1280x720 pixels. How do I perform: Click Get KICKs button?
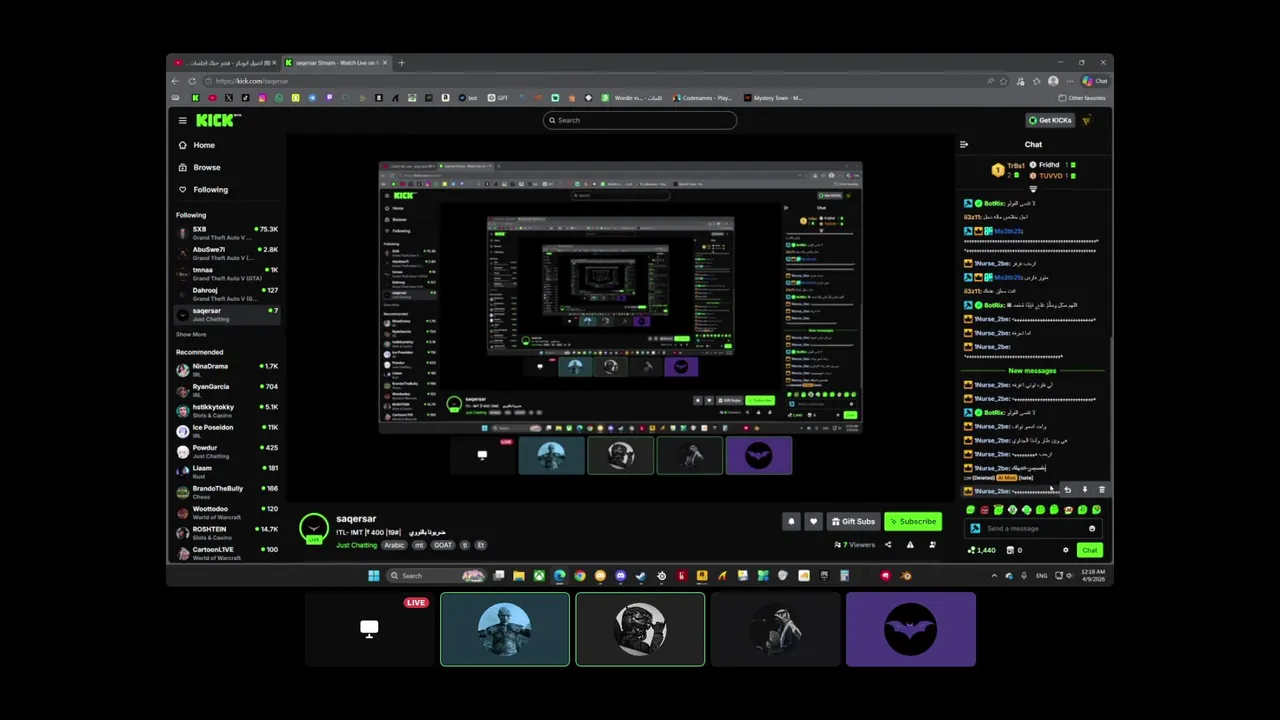(1050, 120)
